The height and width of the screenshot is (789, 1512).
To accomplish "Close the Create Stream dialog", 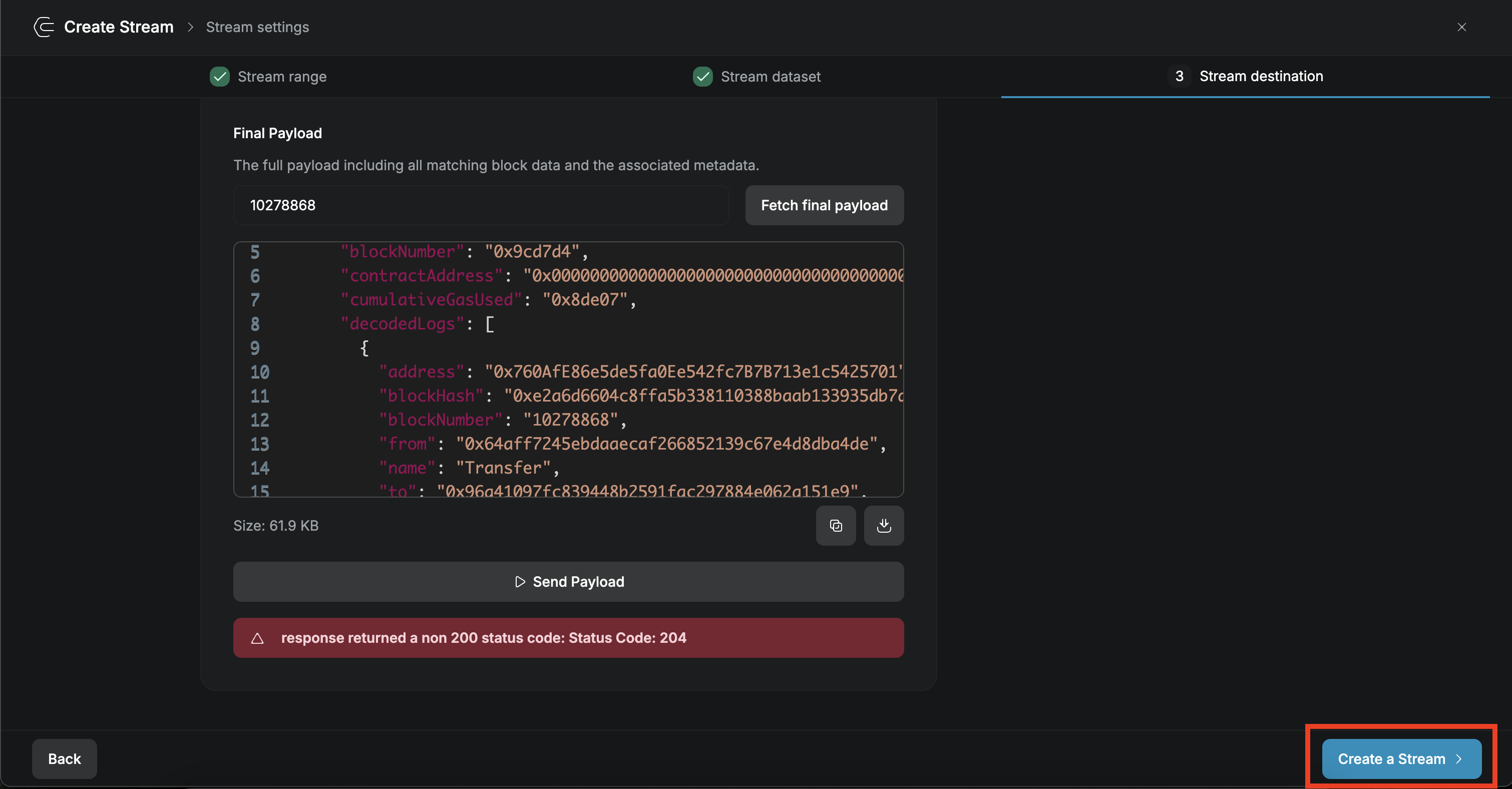I will (1461, 27).
